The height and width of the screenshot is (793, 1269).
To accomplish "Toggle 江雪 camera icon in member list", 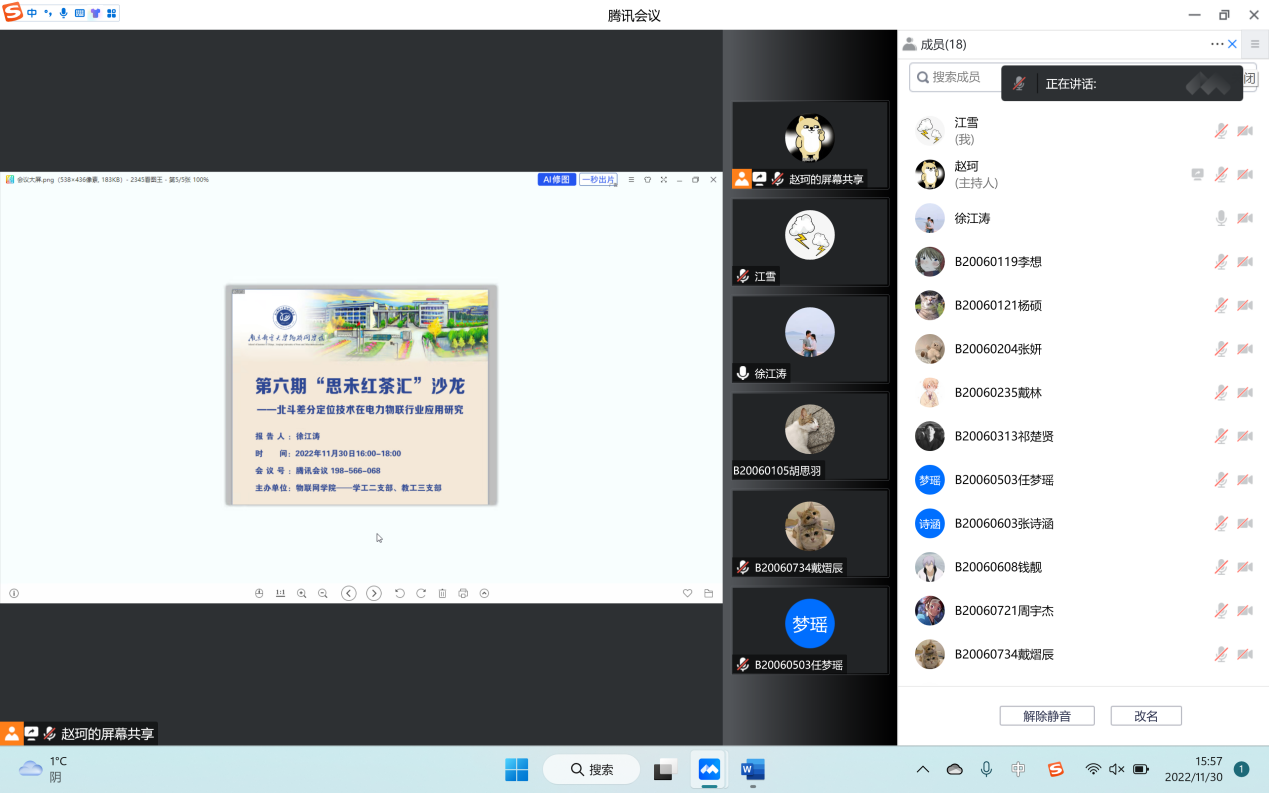I will point(1245,131).
